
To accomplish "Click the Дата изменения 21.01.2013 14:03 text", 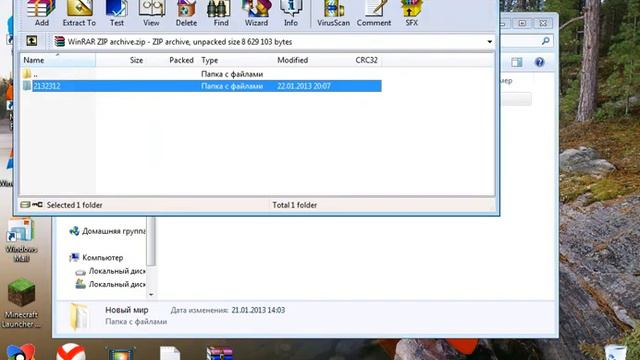I will 228,310.
